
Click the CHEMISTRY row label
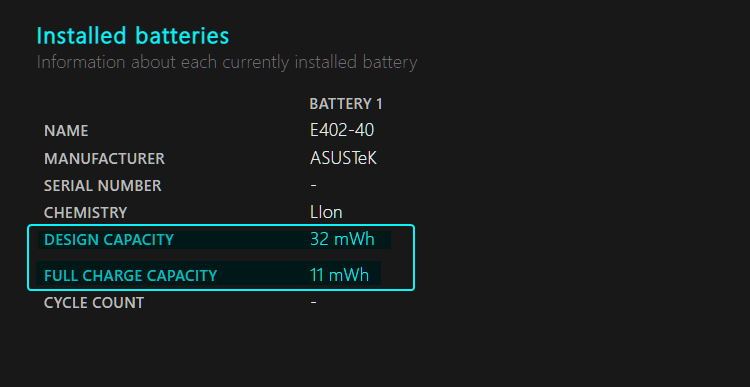tap(86, 213)
